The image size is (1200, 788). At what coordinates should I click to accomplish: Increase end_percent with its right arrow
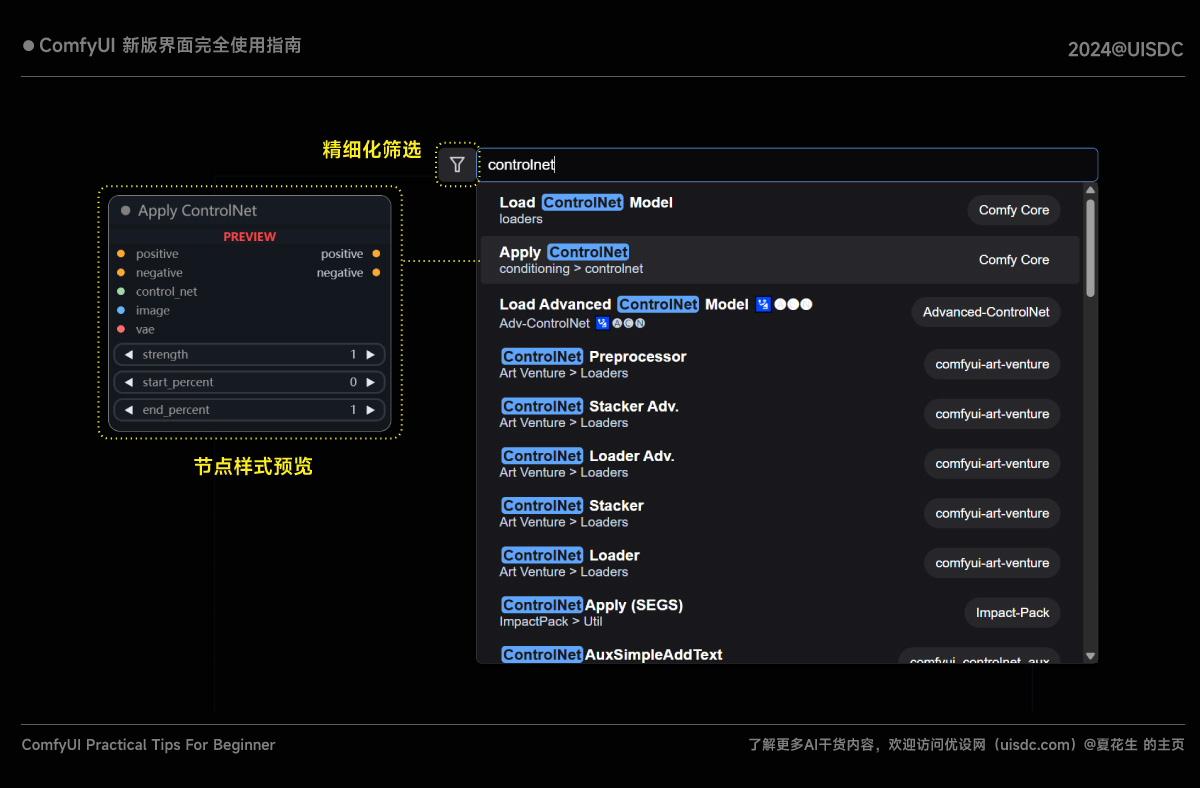pyautogui.click(x=370, y=410)
